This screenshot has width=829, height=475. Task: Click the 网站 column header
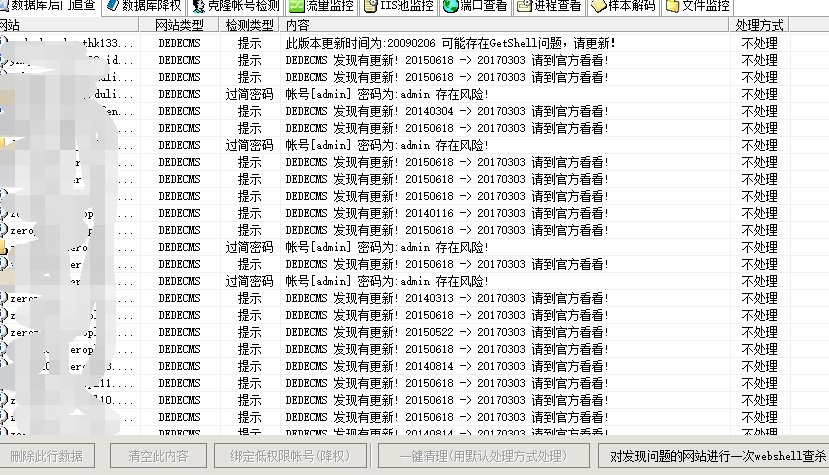69,25
